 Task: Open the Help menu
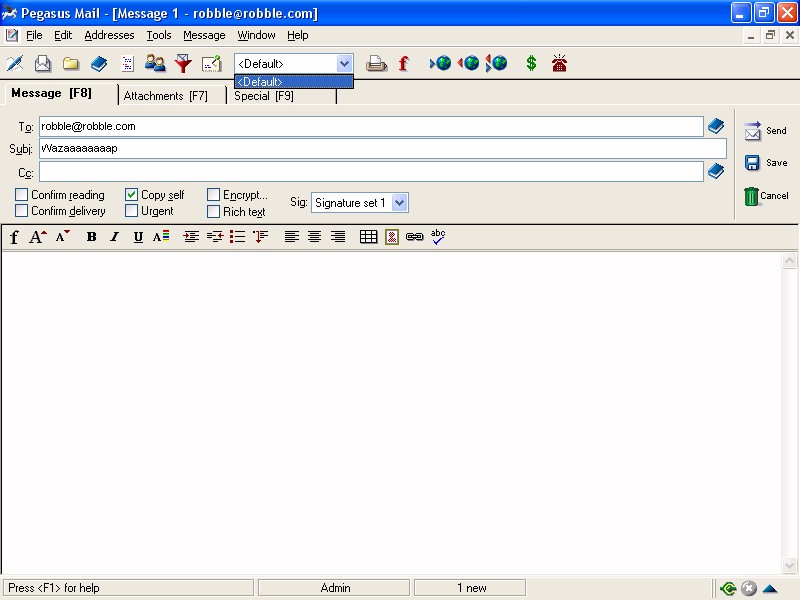[297, 35]
